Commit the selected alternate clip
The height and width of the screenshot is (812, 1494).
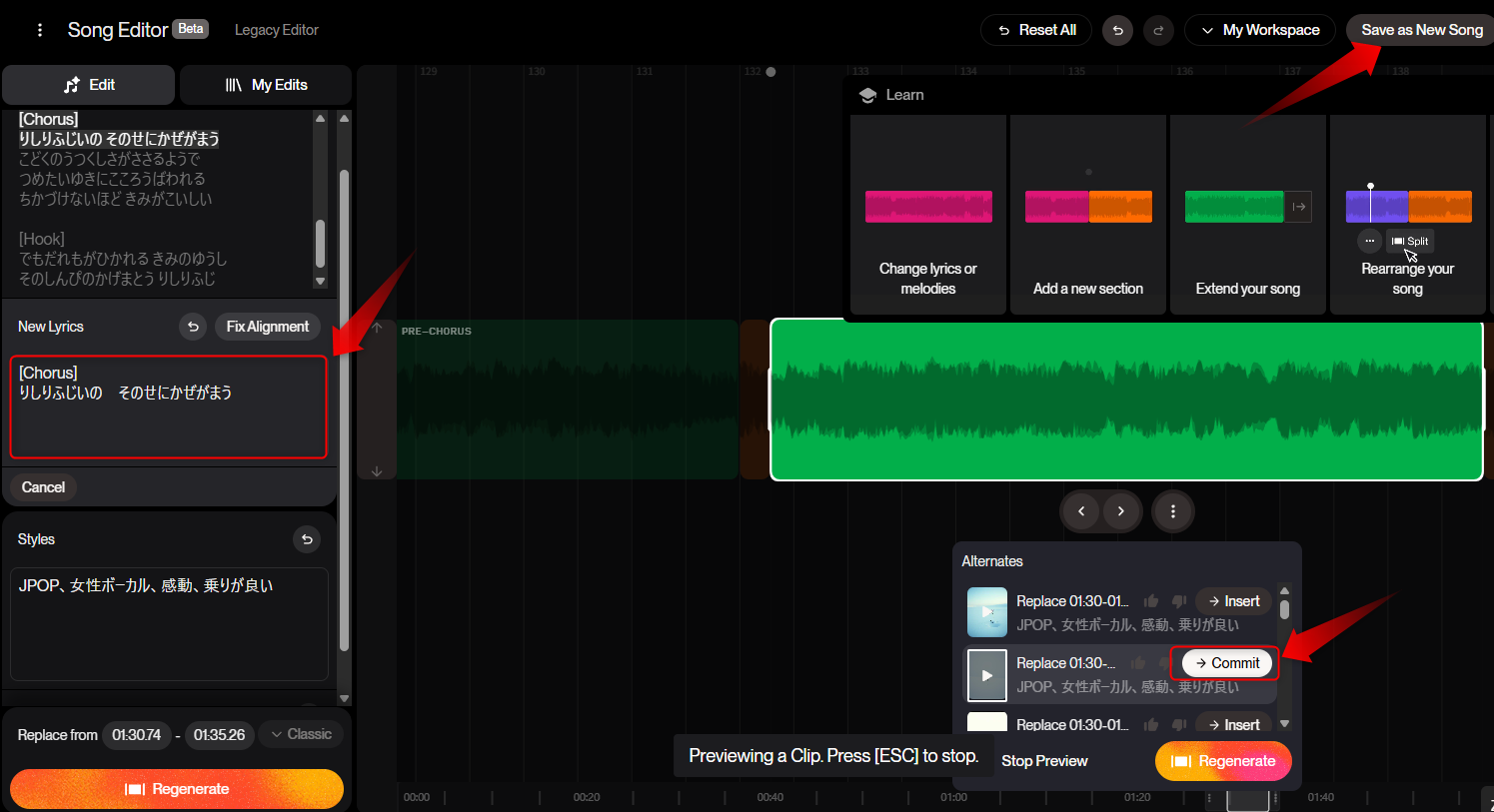1227,663
